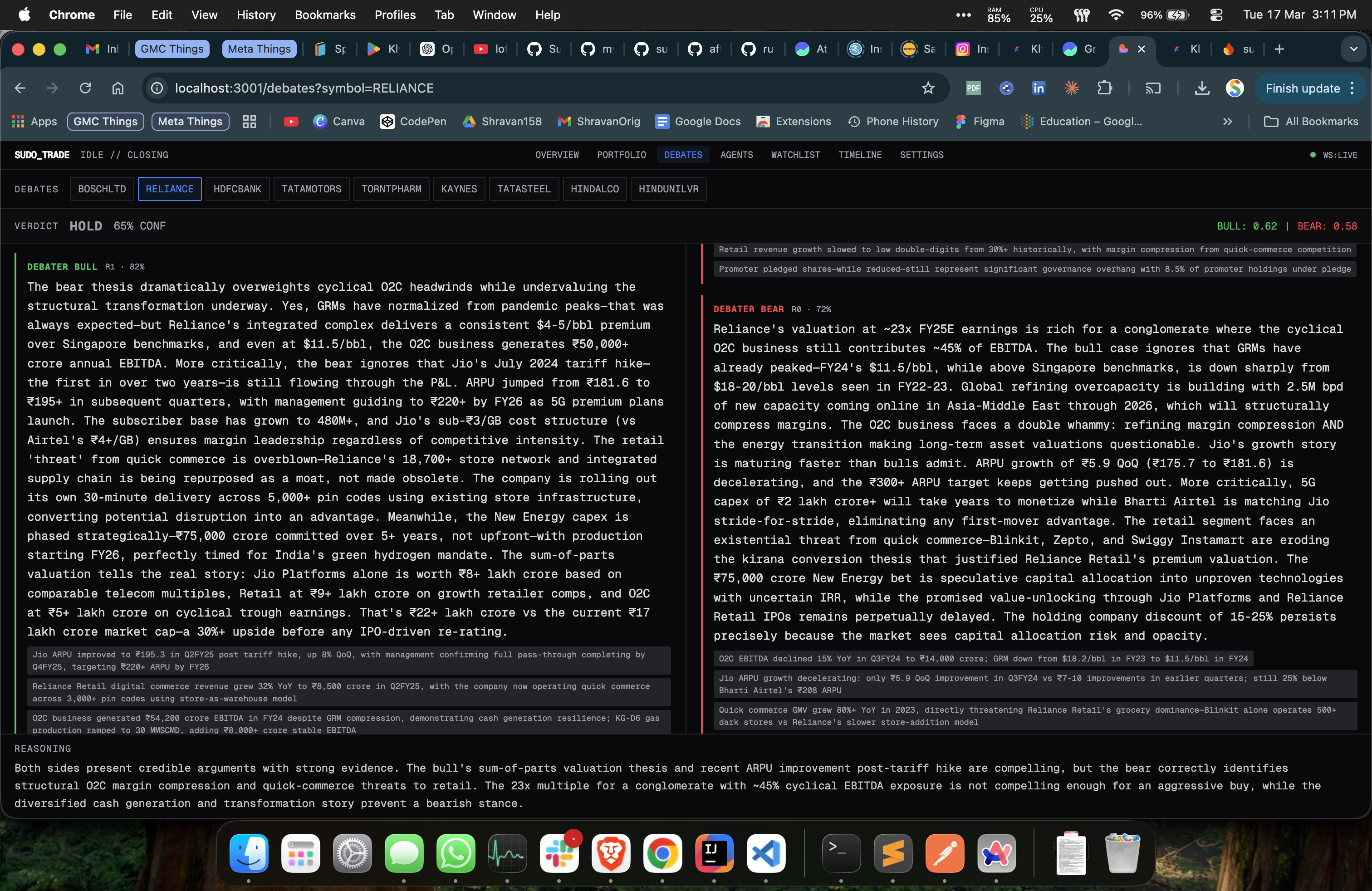Open the Profiles menu
This screenshot has height=891, width=1372.
click(395, 15)
